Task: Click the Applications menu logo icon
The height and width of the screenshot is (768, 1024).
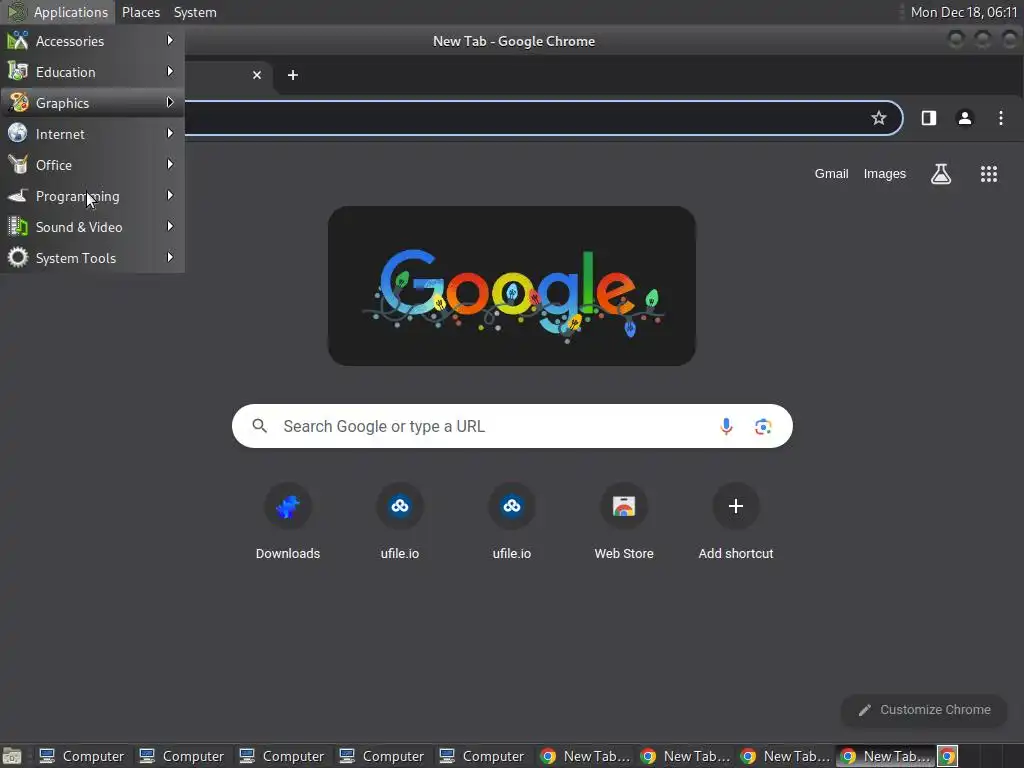Action: [x=16, y=12]
